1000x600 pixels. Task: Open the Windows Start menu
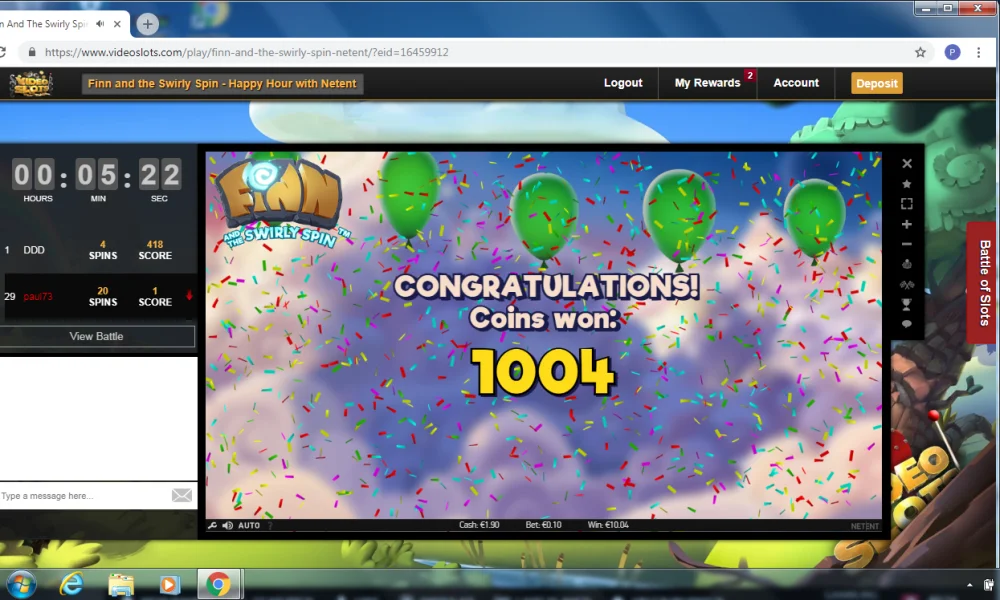click(20, 584)
